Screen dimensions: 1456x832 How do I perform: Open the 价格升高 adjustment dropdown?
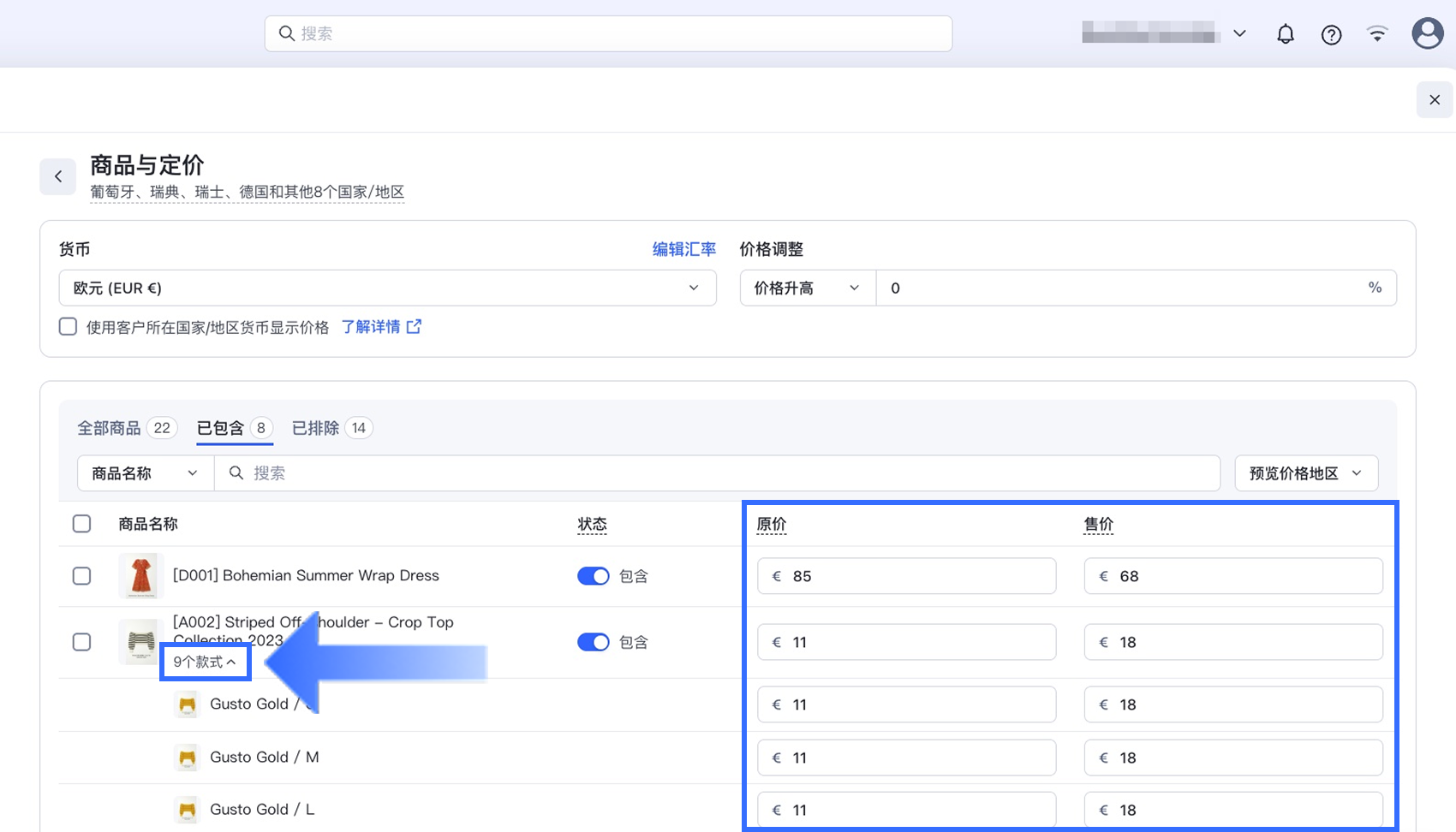(807, 288)
